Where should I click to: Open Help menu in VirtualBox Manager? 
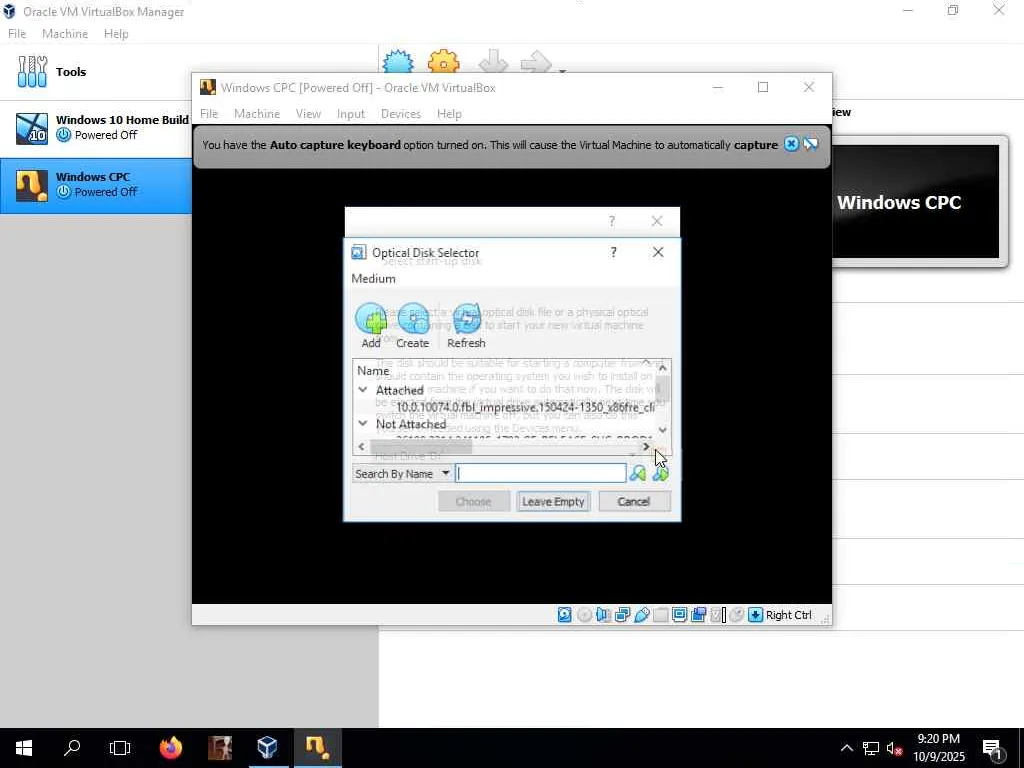point(116,33)
